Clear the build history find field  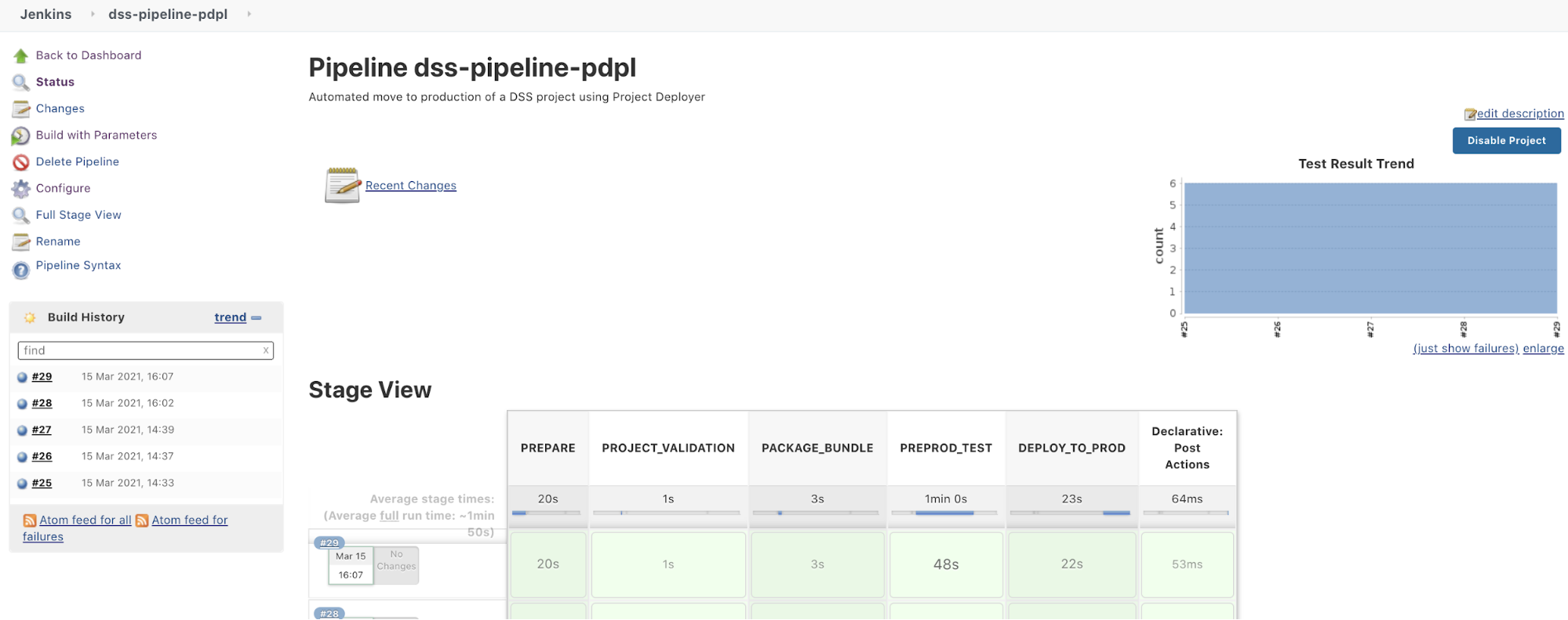coord(266,350)
